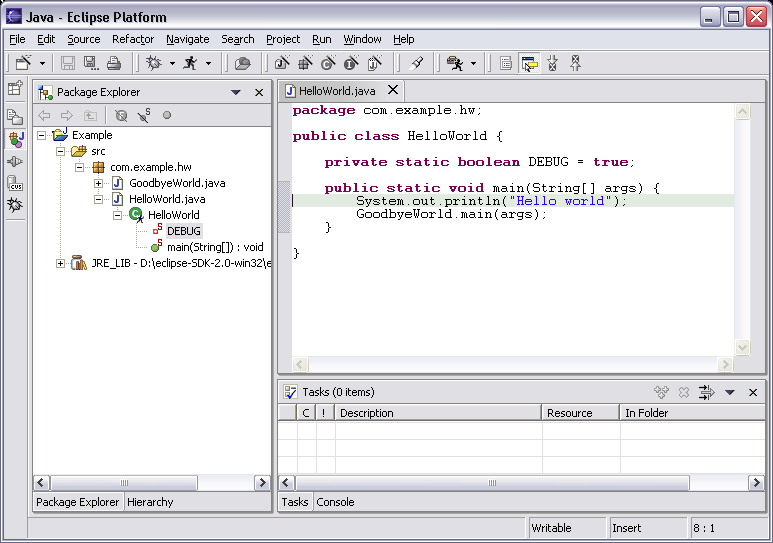
Task: Switch to the Hierarchy tab
Action: point(150,502)
